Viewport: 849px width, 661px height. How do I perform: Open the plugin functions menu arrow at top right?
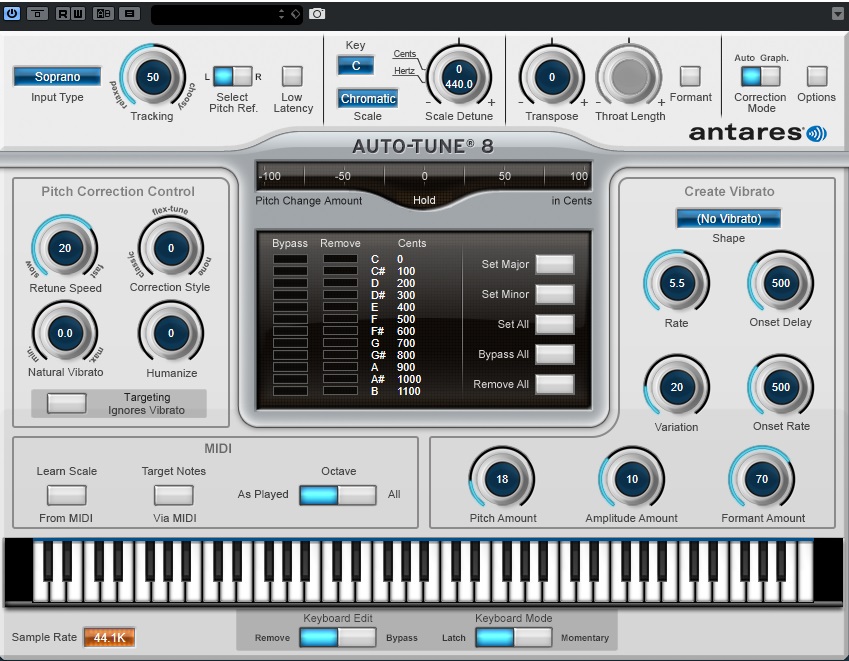pos(837,14)
